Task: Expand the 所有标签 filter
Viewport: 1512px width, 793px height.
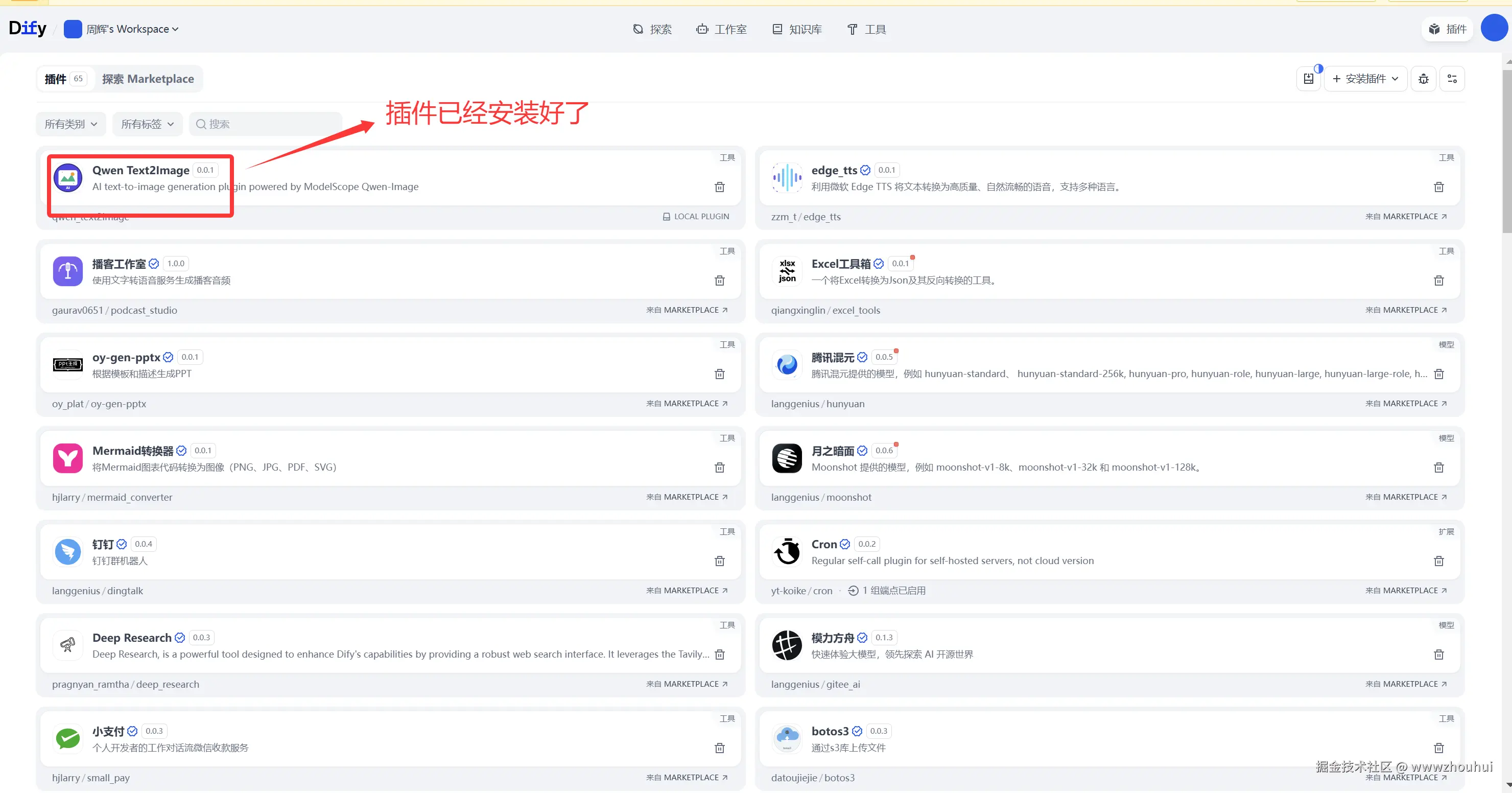Action: pos(147,124)
